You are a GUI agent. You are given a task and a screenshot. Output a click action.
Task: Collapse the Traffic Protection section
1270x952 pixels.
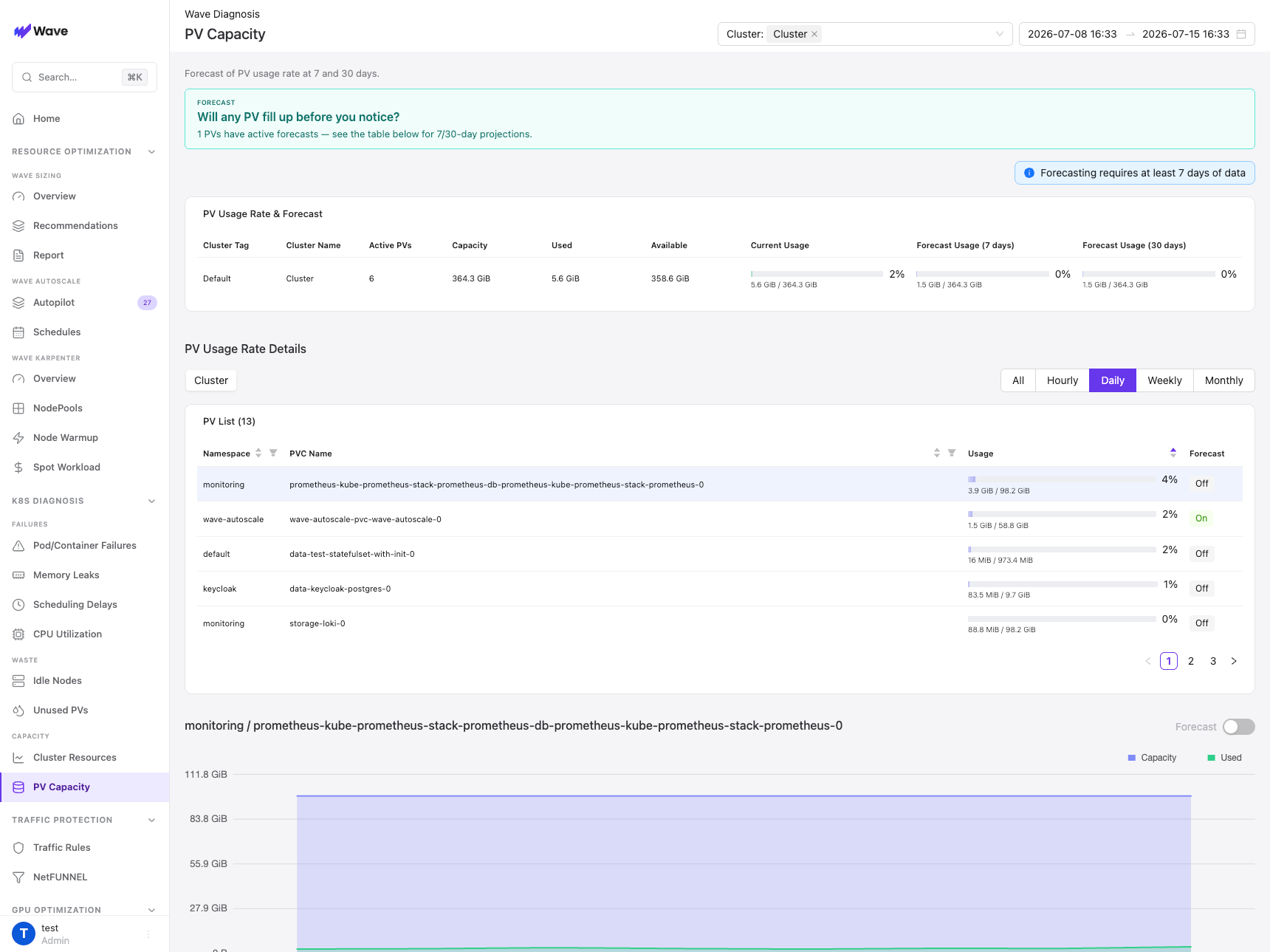click(x=151, y=820)
